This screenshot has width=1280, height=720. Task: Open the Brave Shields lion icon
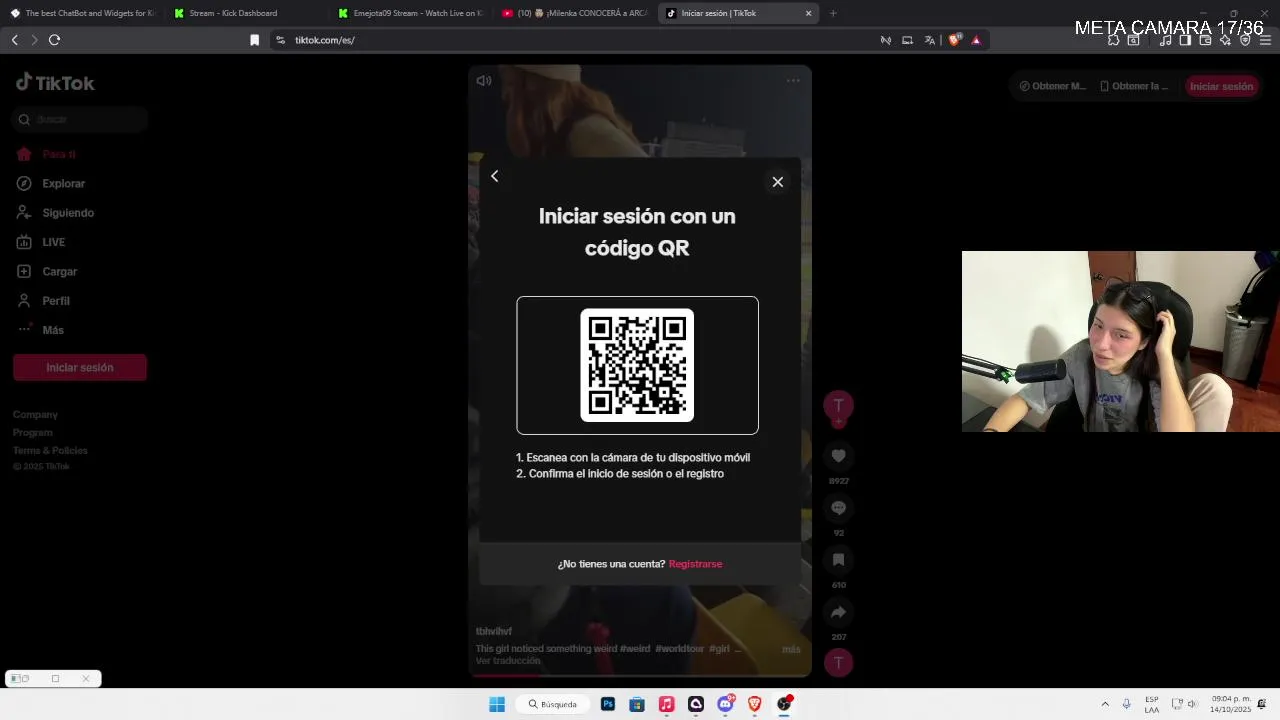click(x=954, y=40)
